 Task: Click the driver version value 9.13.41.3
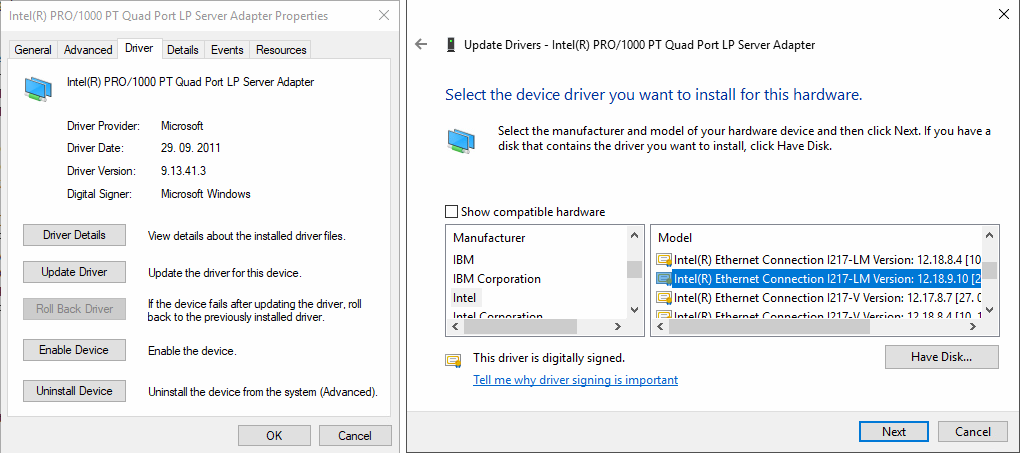click(x=185, y=171)
